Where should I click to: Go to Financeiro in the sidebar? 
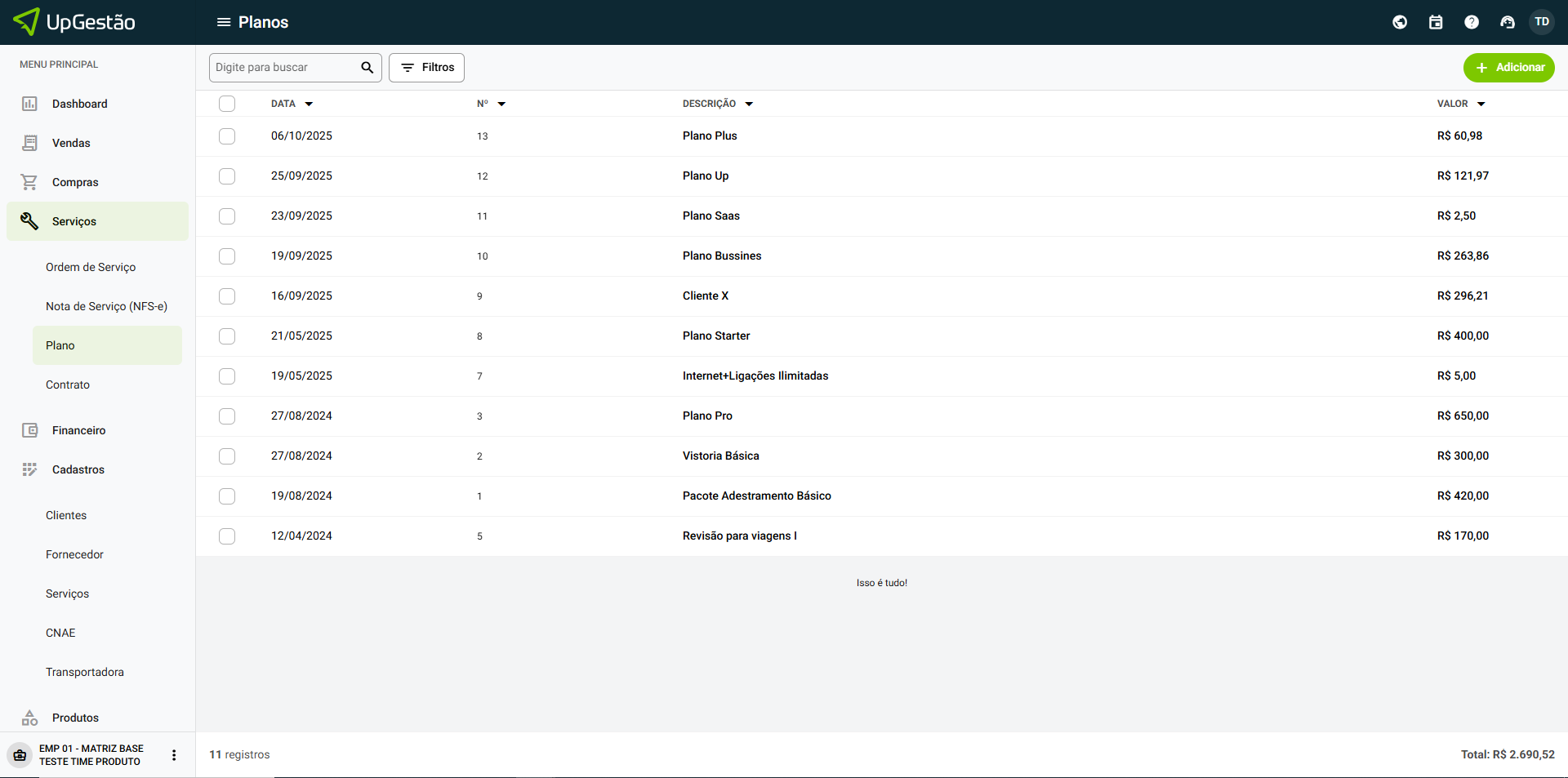[78, 430]
